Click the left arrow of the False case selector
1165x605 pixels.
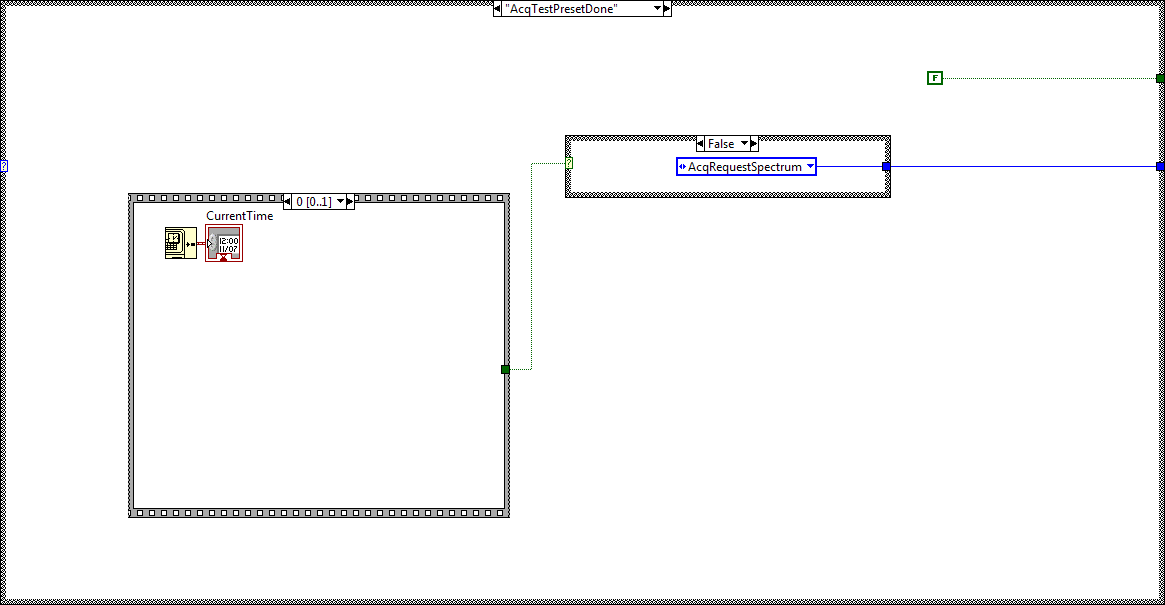(x=701, y=143)
